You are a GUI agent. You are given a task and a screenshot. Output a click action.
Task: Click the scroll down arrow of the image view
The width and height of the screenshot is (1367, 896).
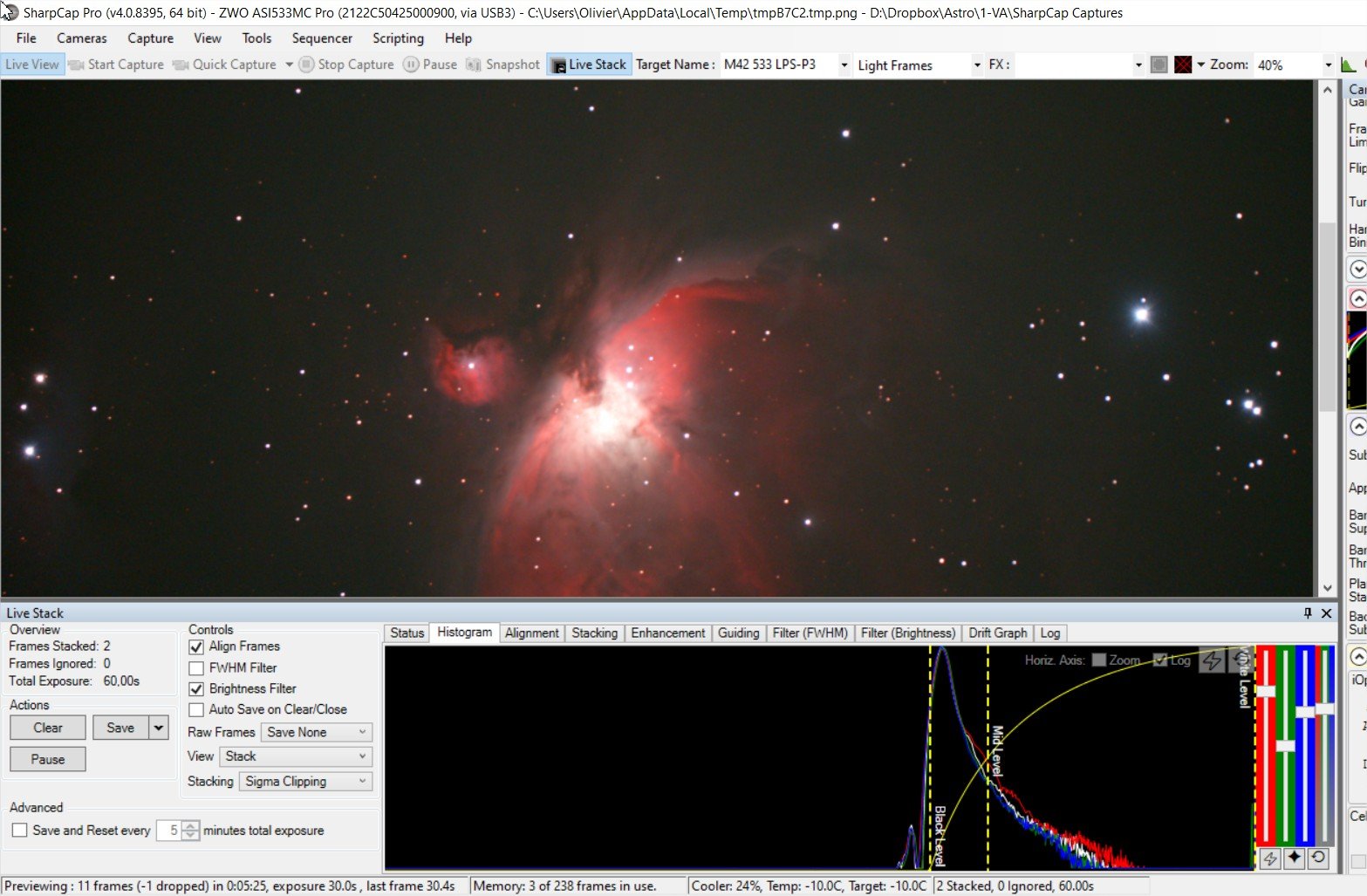tap(1327, 588)
